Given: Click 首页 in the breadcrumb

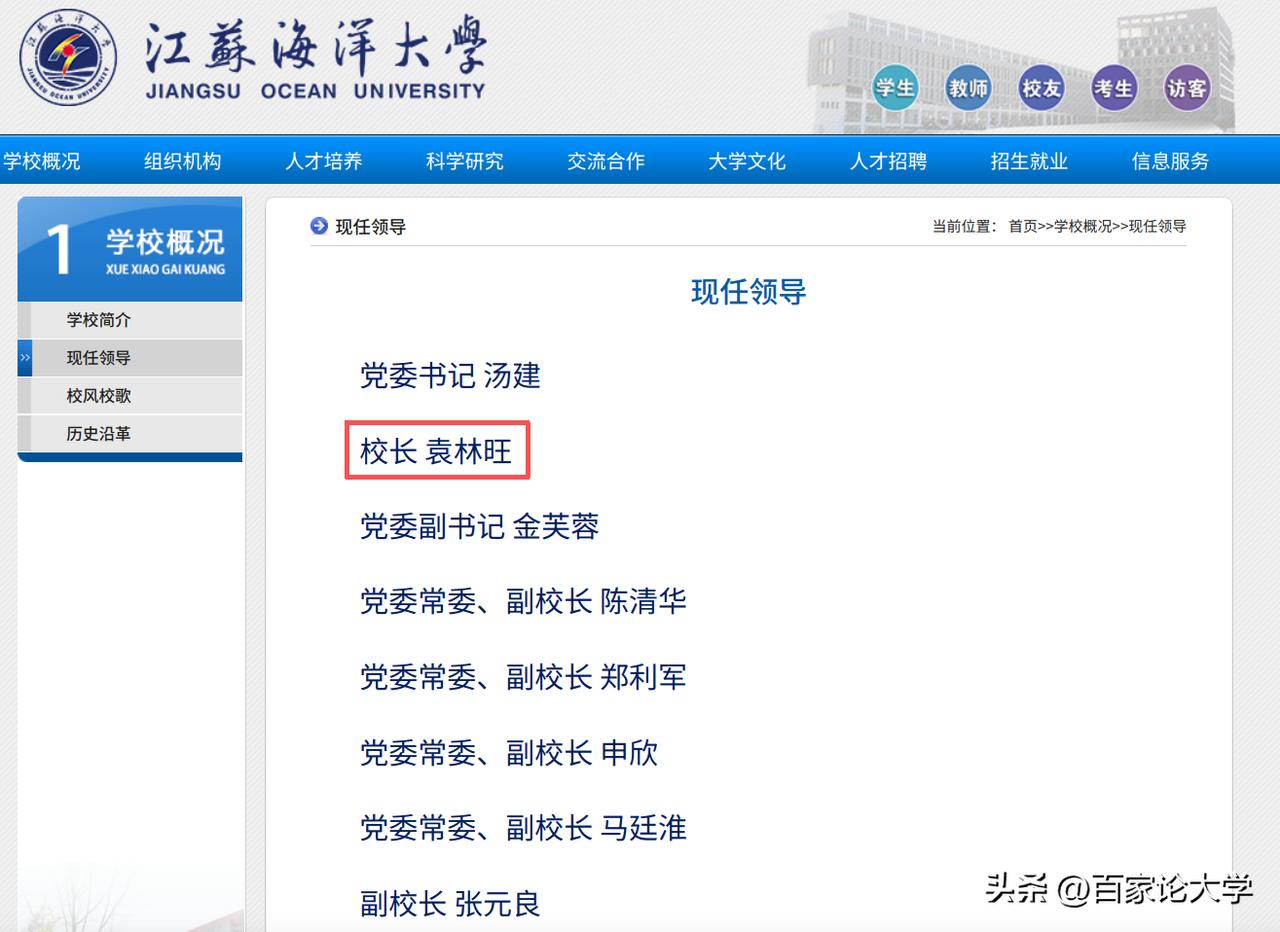Looking at the screenshot, I should 1022,227.
